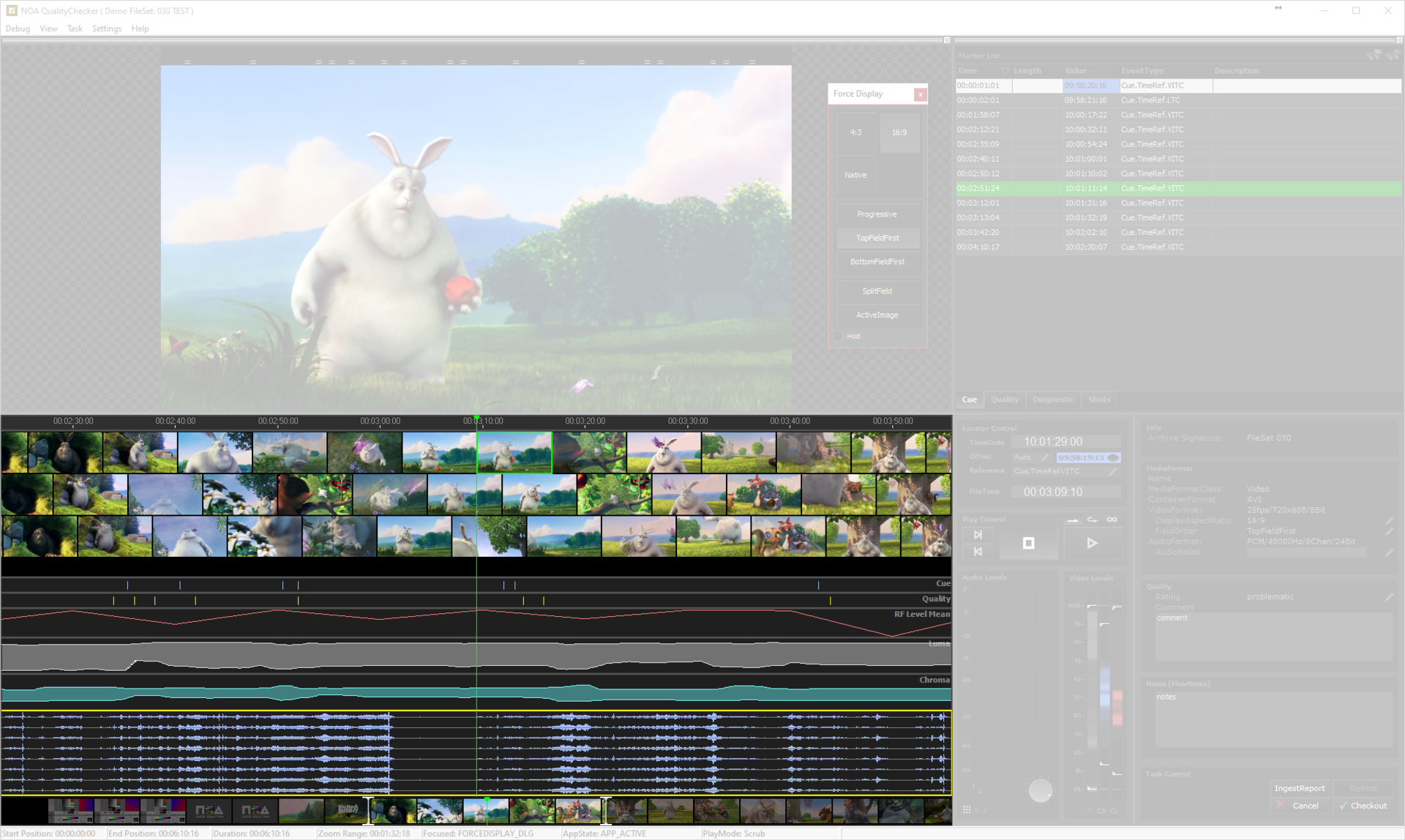Open the Settings menu
The height and width of the screenshot is (840, 1405).
(x=107, y=29)
